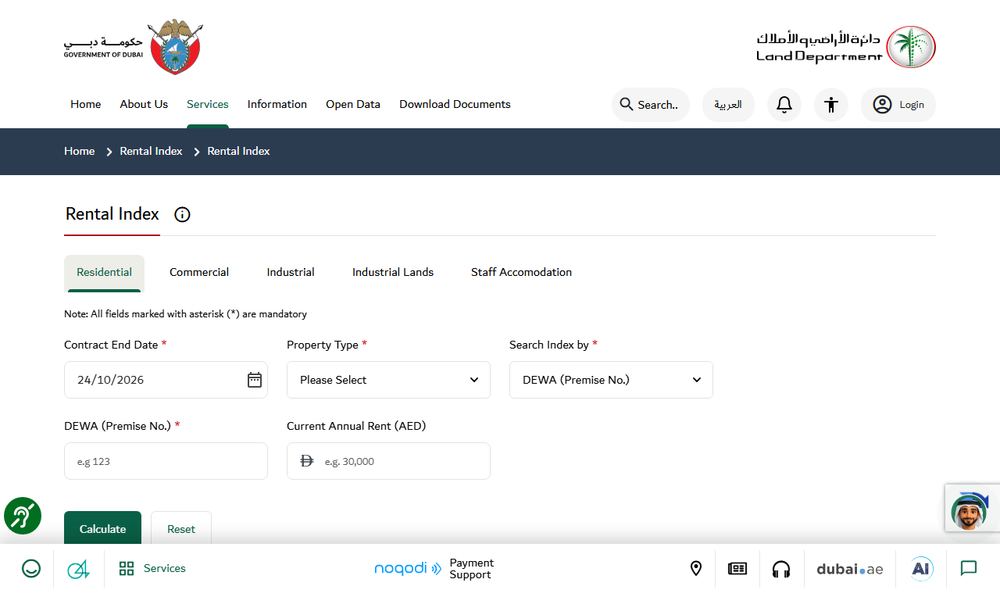The image size is (1000, 594).
Task: Click the smiley happiness meter icon
Action: coord(31,568)
